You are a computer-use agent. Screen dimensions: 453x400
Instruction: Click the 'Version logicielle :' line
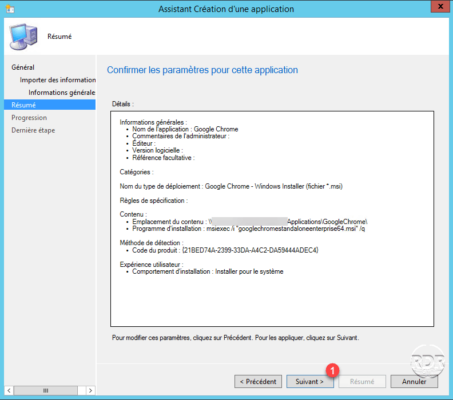point(157,150)
